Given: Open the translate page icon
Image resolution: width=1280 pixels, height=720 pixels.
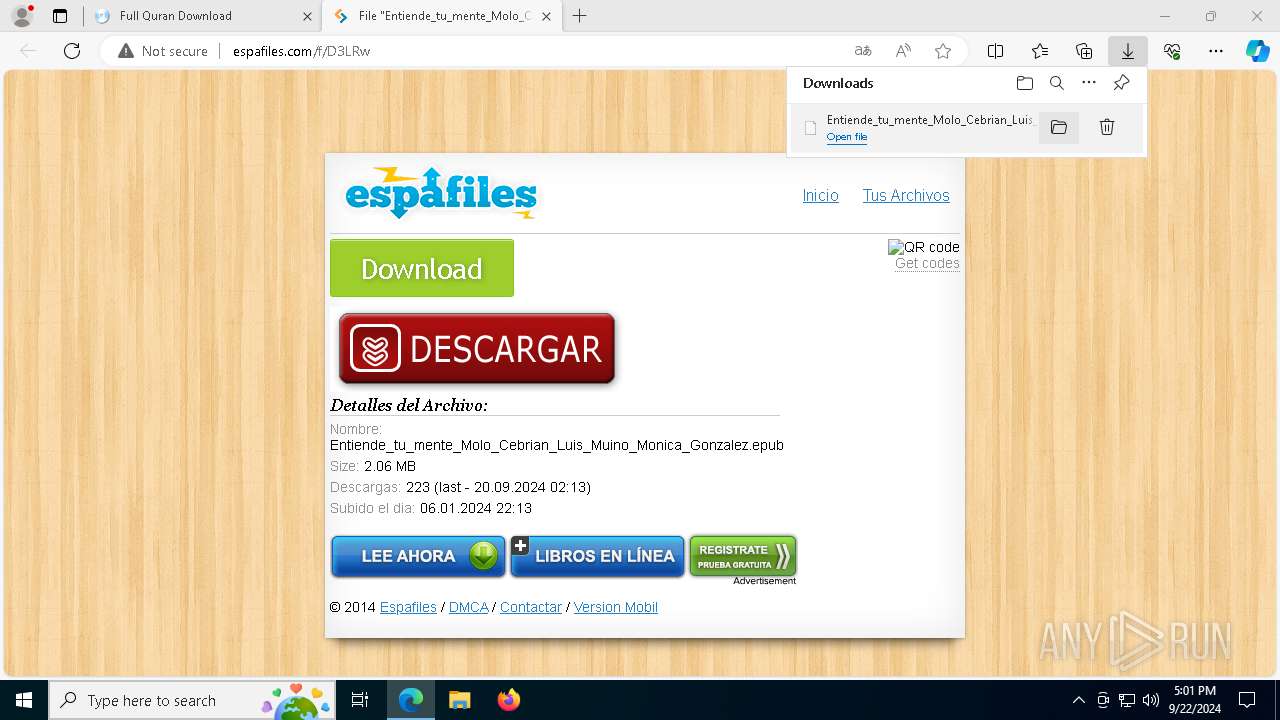Looking at the screenshot, I should pyautogui.click(x=863, y=51).
